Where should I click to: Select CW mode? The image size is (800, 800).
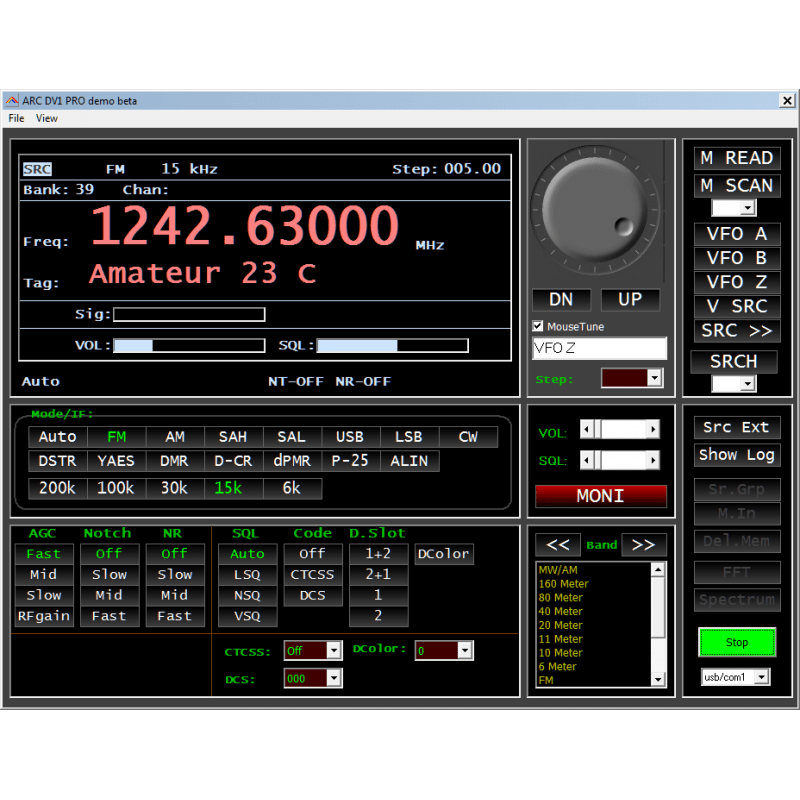pyautogui.click(x=468, y=437)
